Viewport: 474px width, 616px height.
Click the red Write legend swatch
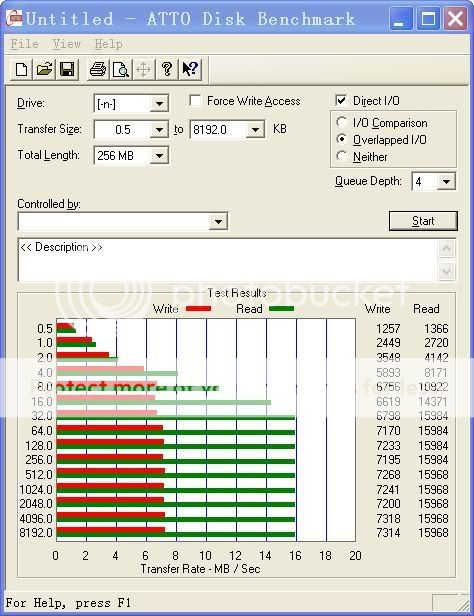(198, 308)
